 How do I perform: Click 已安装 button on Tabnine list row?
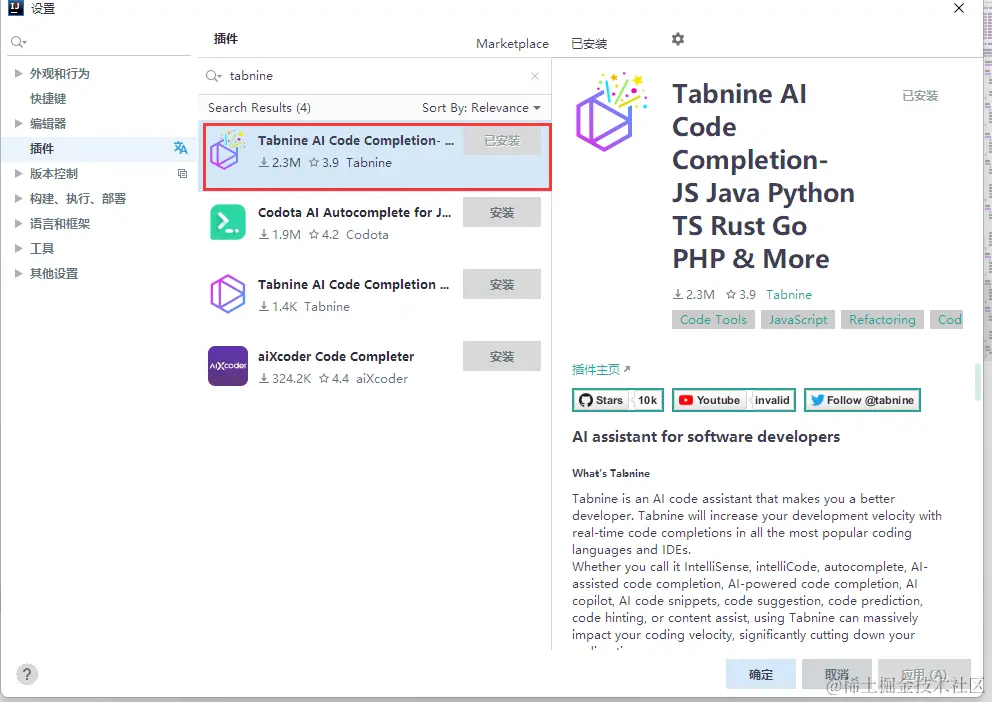pyautogui.click(x=502, y=140)
